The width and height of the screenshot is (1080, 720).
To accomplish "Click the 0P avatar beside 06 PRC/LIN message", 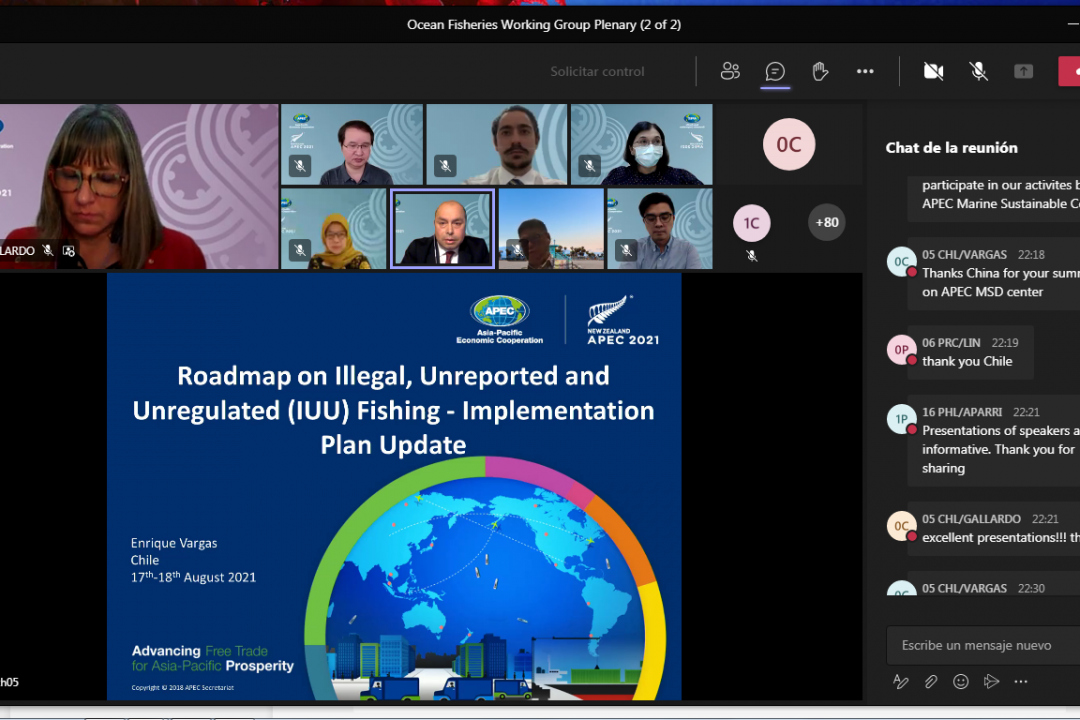I will [901, 350].
